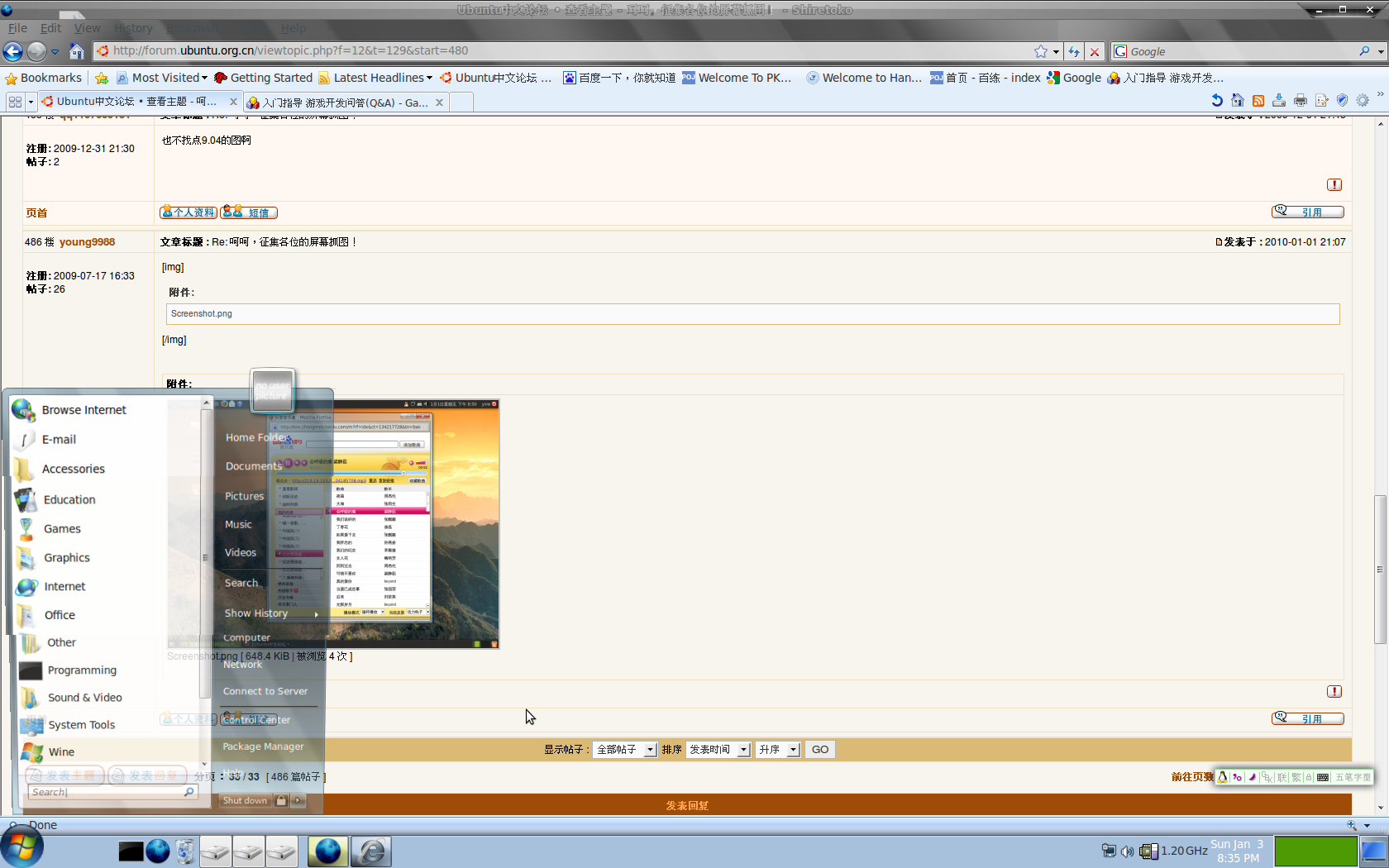Switch to the Internet Explorer style taskbar item
Screen dimensions: 1389x868
[x=371, y=851]
